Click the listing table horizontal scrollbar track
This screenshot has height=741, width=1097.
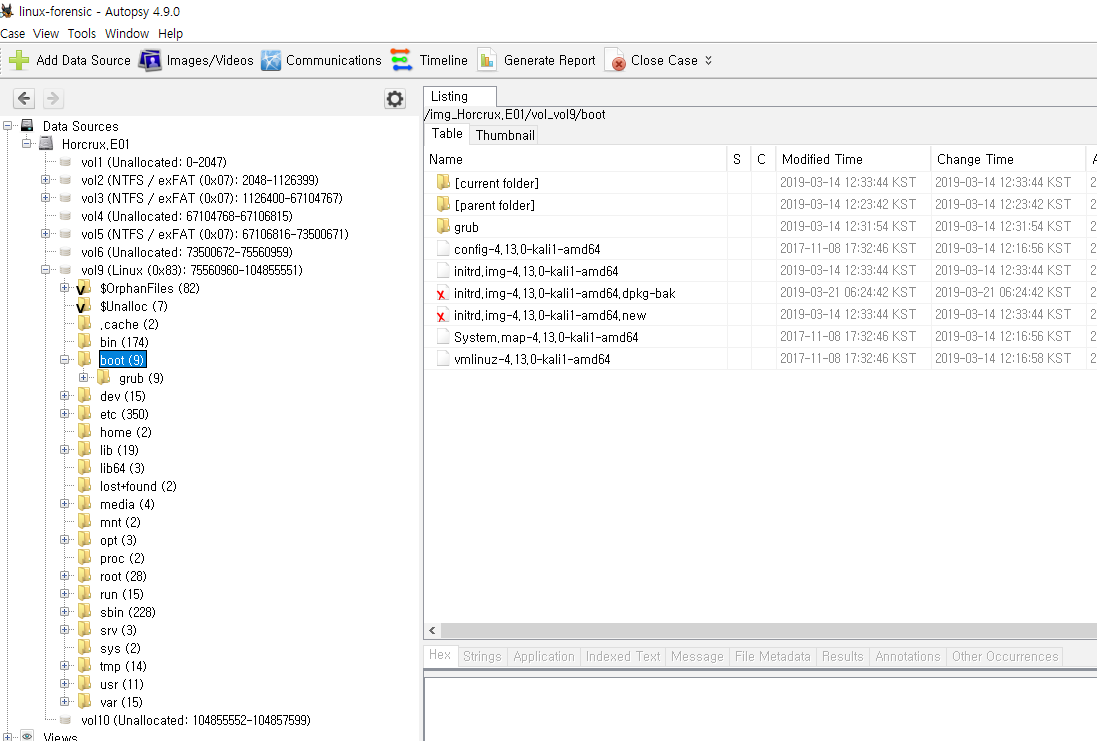point(768,630)
